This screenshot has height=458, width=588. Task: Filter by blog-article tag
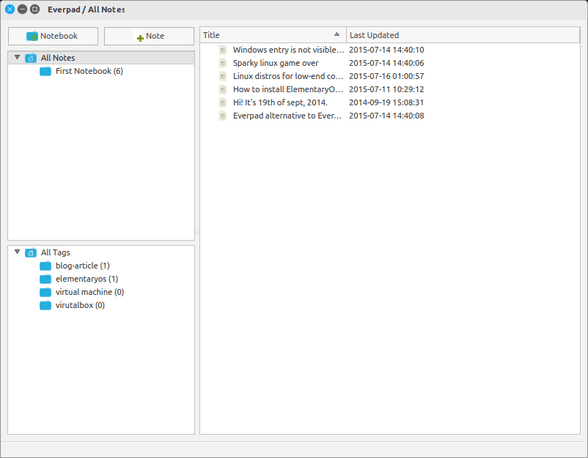point(82,266)
